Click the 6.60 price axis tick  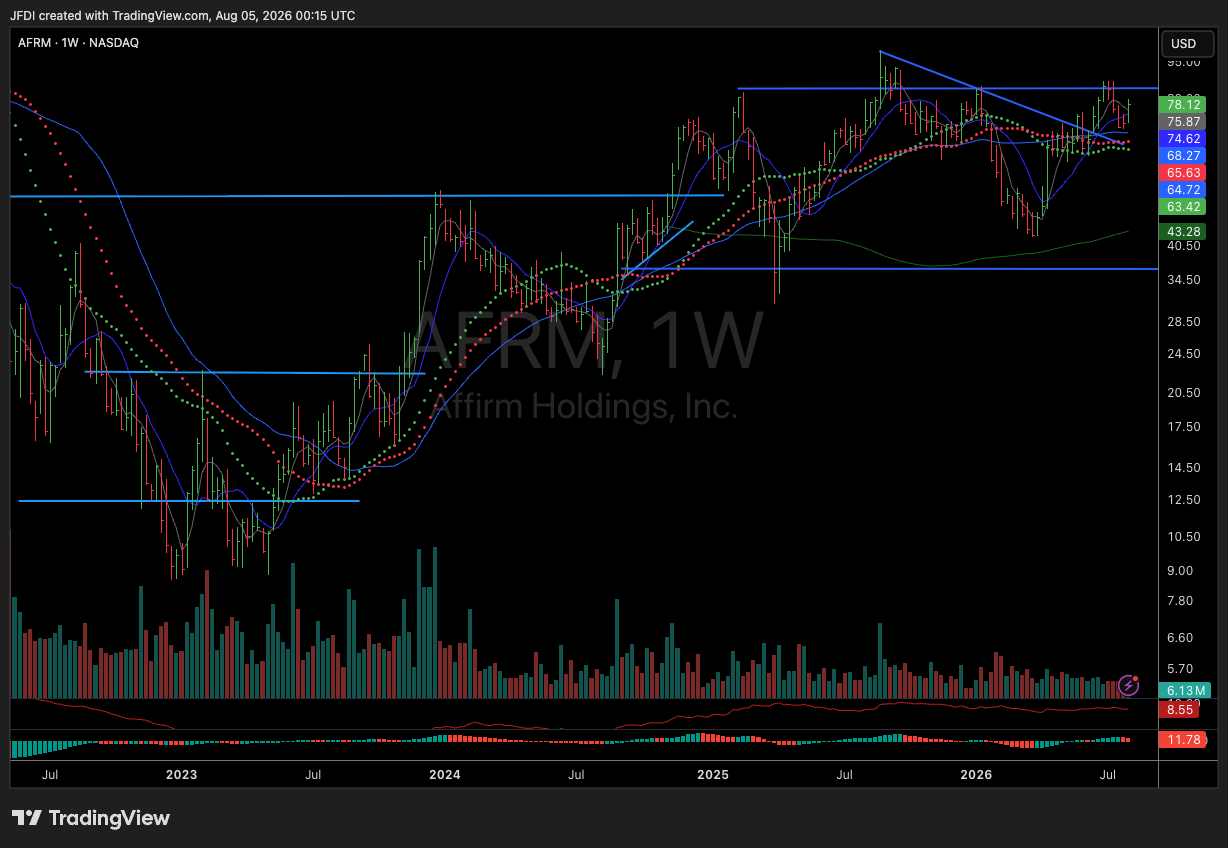[1181, 638]
